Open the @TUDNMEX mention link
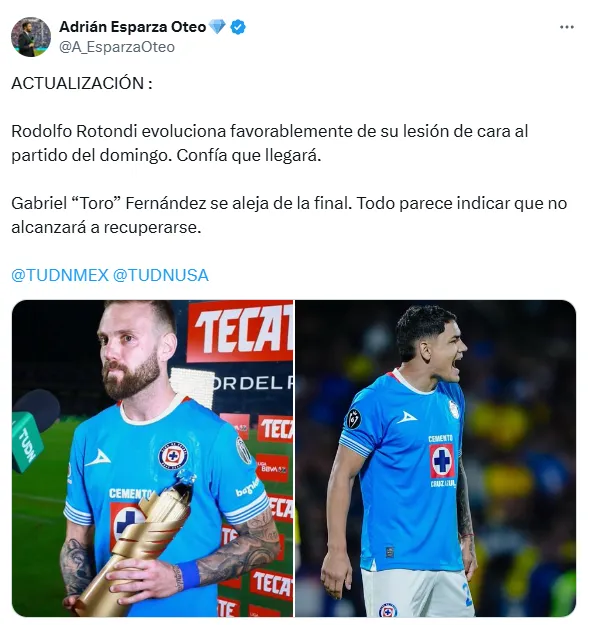The height and width of the screenshot is (625, 589). tap(60, 275)
